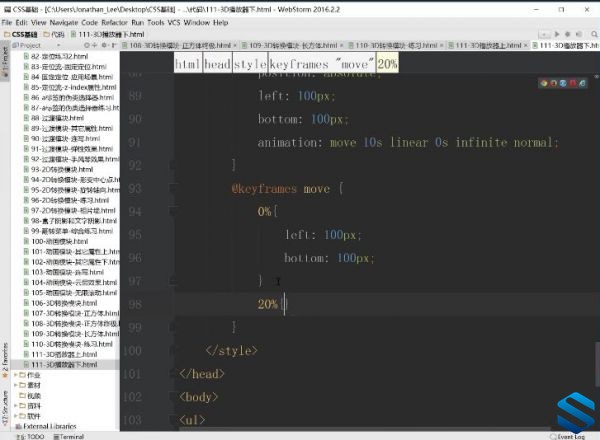Close the 111-3D播放器上.html tab
The image size is (600, 440).
[525, 46]
